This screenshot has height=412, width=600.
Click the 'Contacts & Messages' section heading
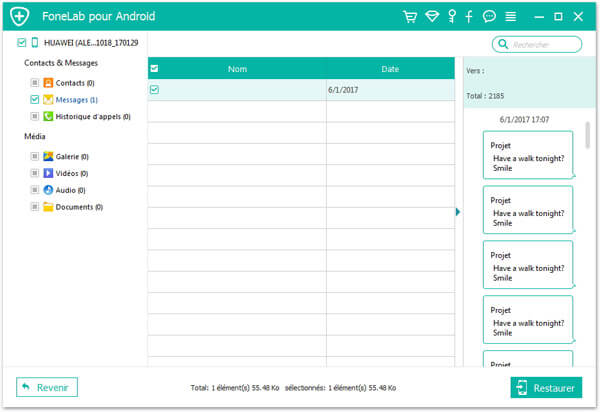click(x=61, y=63)
